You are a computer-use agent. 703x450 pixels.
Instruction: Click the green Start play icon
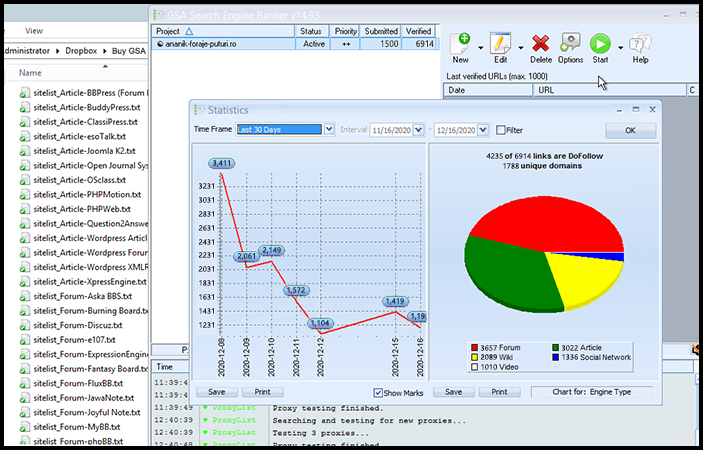600,43
